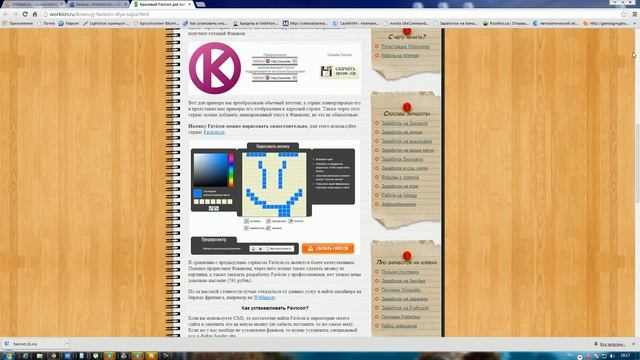
Task: Bookmark this page with the star icon
Action: click(624, 14)
